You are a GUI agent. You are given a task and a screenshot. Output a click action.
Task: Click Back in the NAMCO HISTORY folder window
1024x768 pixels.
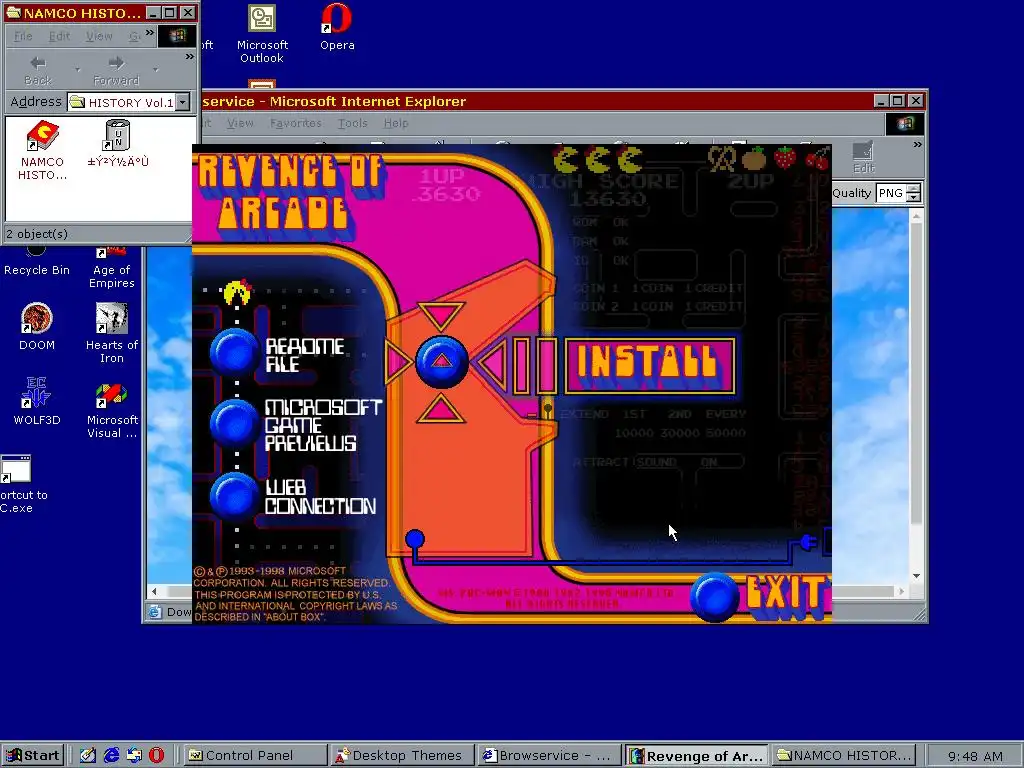click(x=38, y=71)
